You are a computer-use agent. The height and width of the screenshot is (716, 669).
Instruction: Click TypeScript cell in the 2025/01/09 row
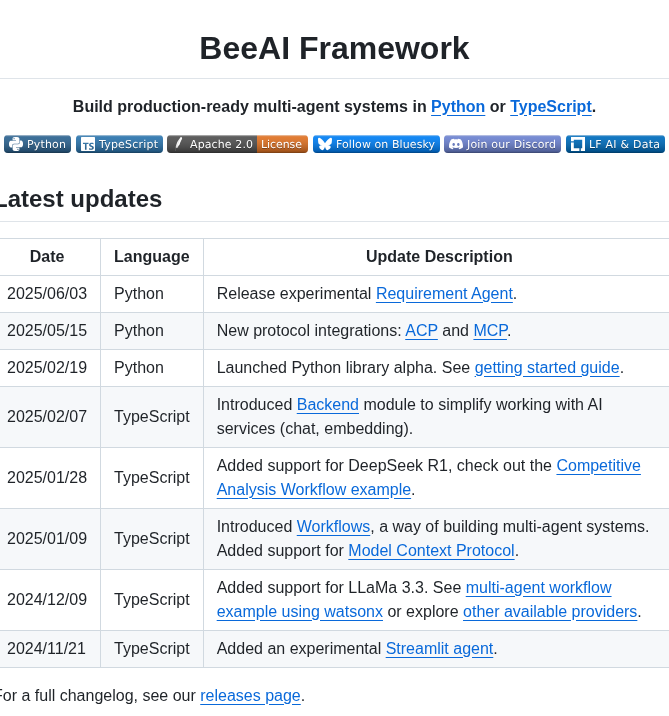(x=152, y=539)
